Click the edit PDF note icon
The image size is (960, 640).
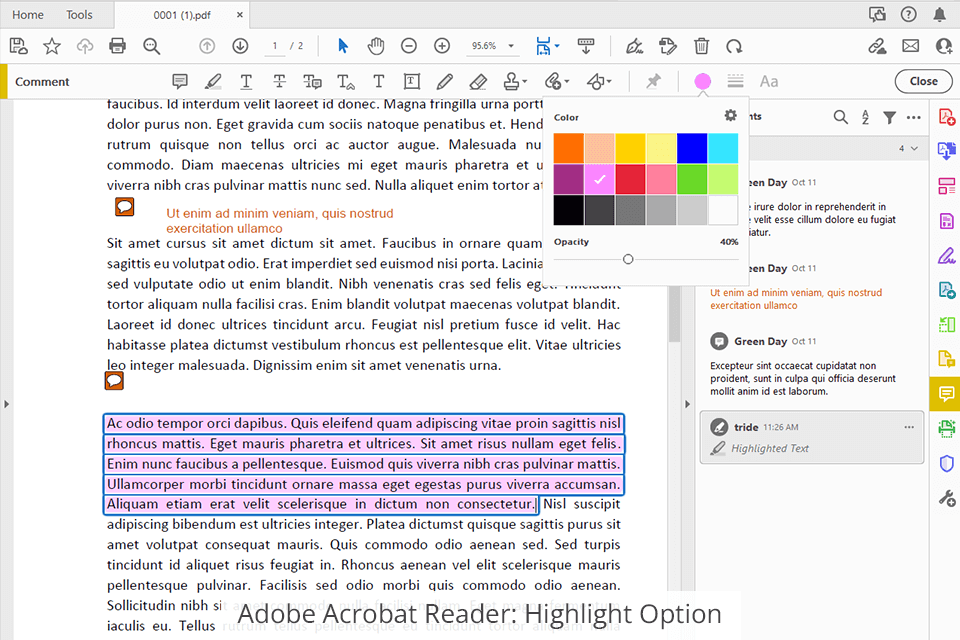667,46
